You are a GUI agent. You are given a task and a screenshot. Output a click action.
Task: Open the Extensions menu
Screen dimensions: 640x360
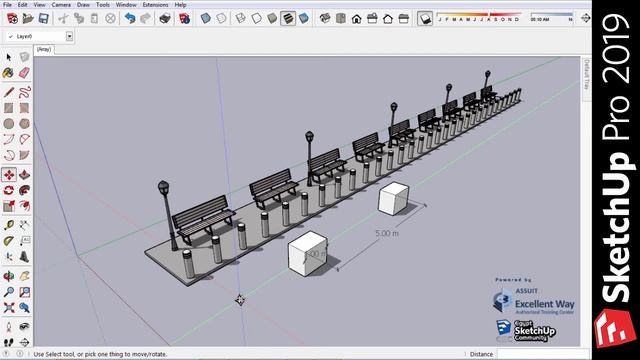(155, 5)
